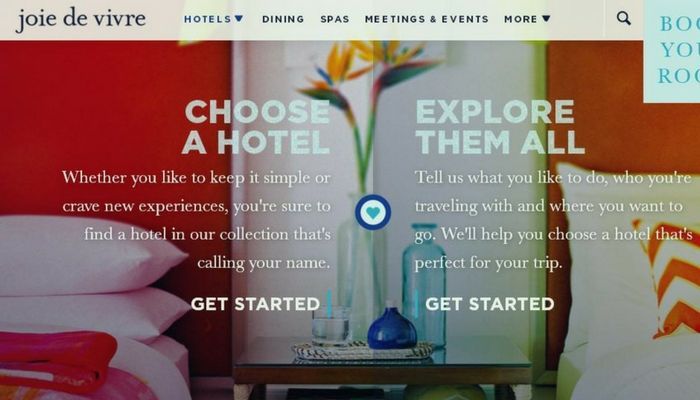Select the Choose a Hotel heading
The image size is (700, 400).
coord(256,127)
